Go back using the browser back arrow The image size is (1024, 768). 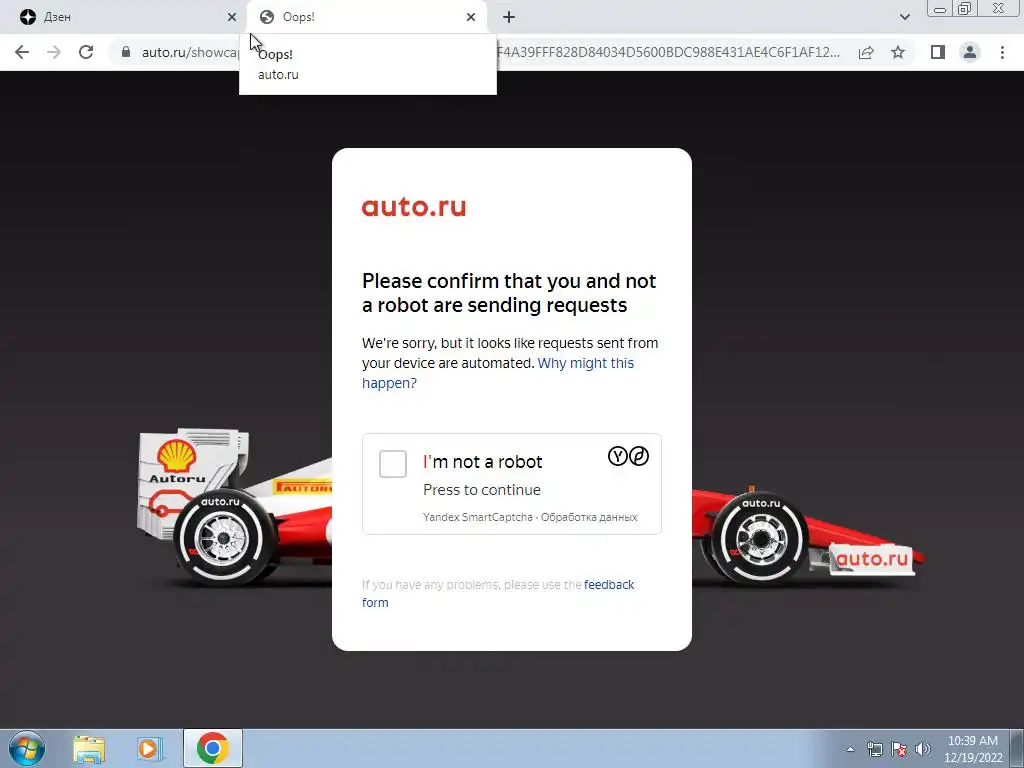point(22,52)
